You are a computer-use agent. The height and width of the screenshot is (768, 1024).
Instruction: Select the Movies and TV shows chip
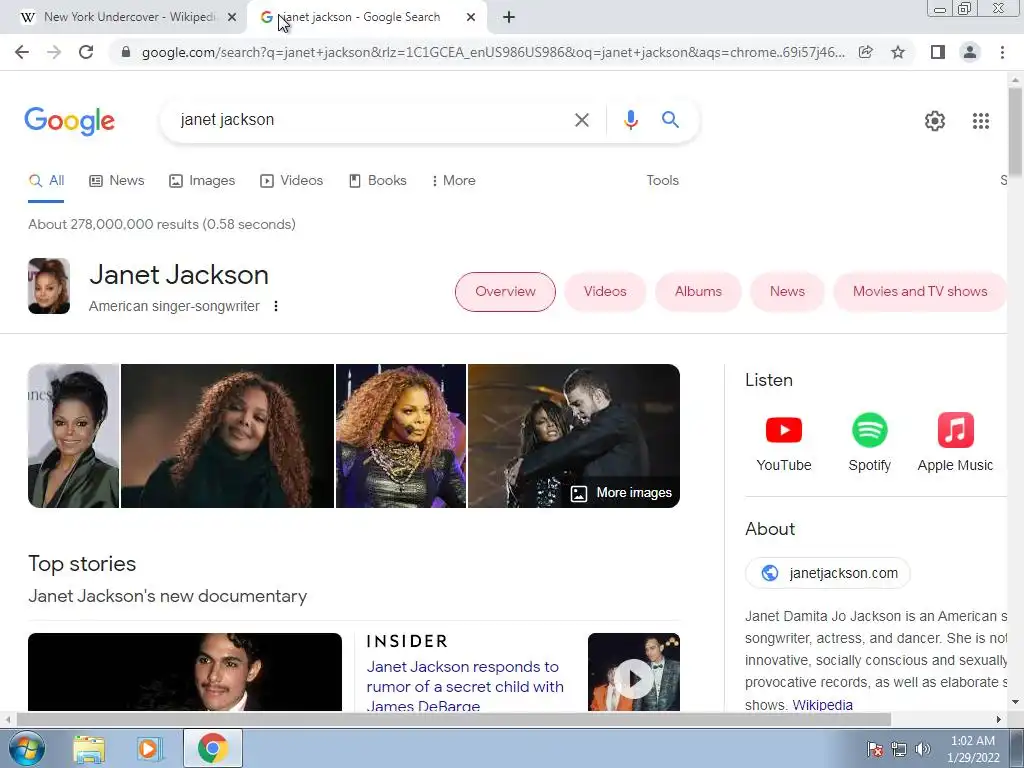pyautogui.click(x=920, y=292)
